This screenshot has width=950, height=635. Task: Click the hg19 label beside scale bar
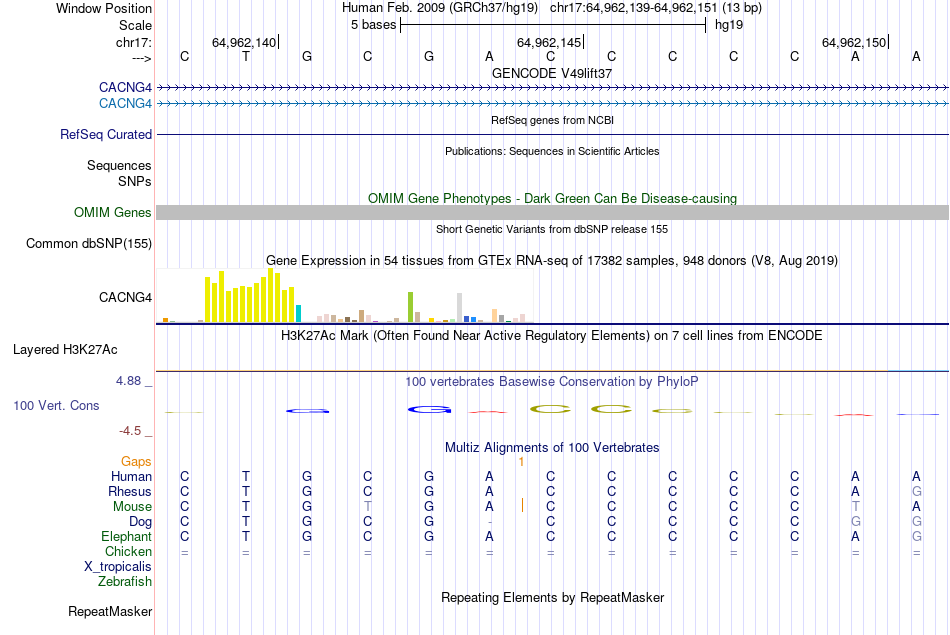pyautogui.click(x=729, y=25)
